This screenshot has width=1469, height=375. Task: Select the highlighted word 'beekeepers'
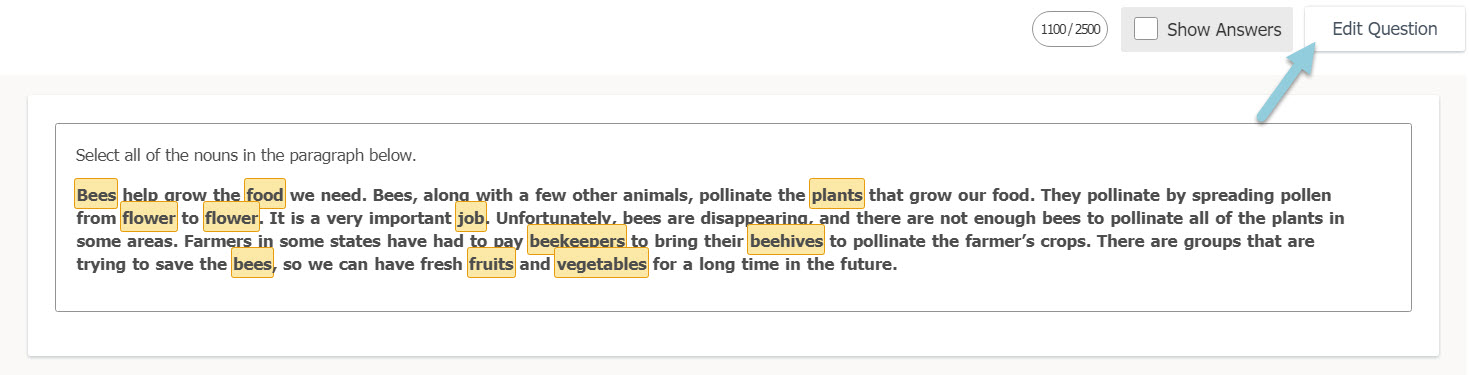(577, 241)
